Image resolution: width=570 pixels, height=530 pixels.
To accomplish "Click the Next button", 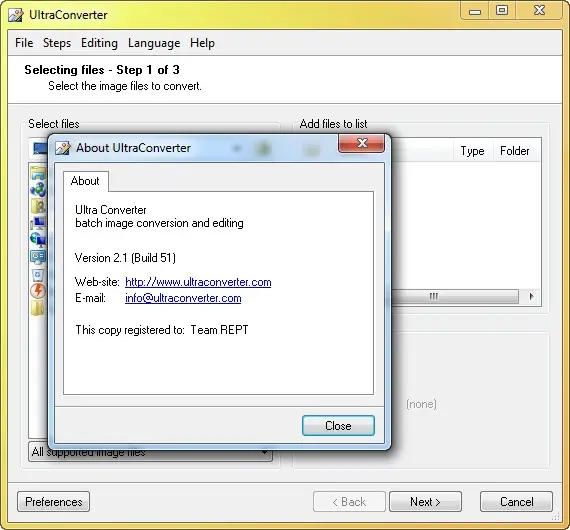I will [425, 502].
